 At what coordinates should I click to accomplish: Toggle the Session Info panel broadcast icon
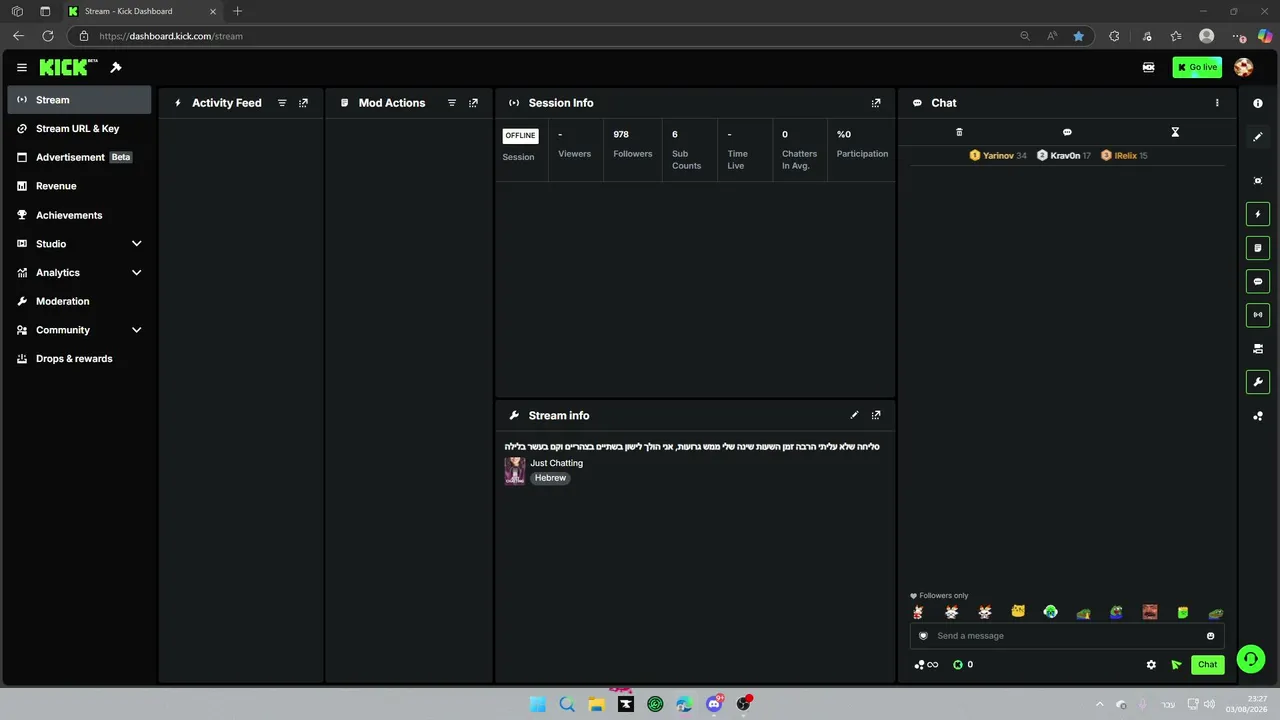click(1258, 315)
